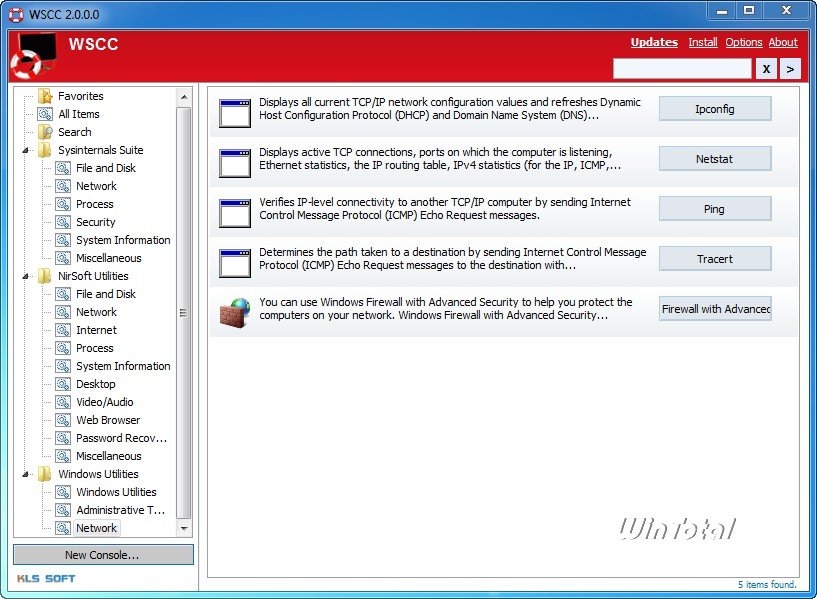The image size is (817, 599).
Task: Click the Favorites star folder icon
Action: point(45,96)
